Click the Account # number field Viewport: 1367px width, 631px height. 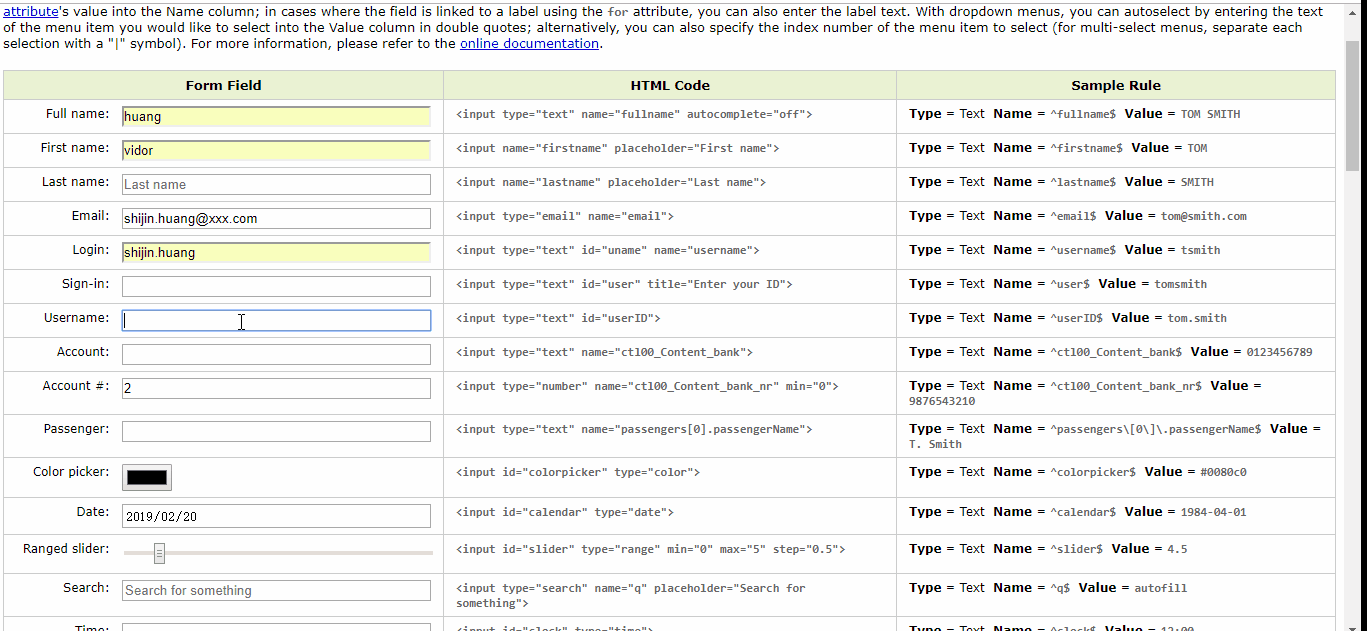click(x=276, y=388)
